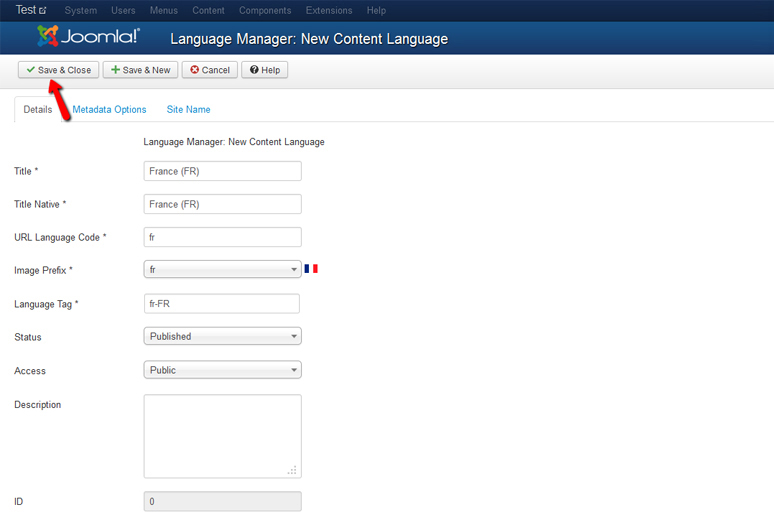The height and width of the screenshot is (520, 774).
Task: Open the Components menu
Action: 265,10
